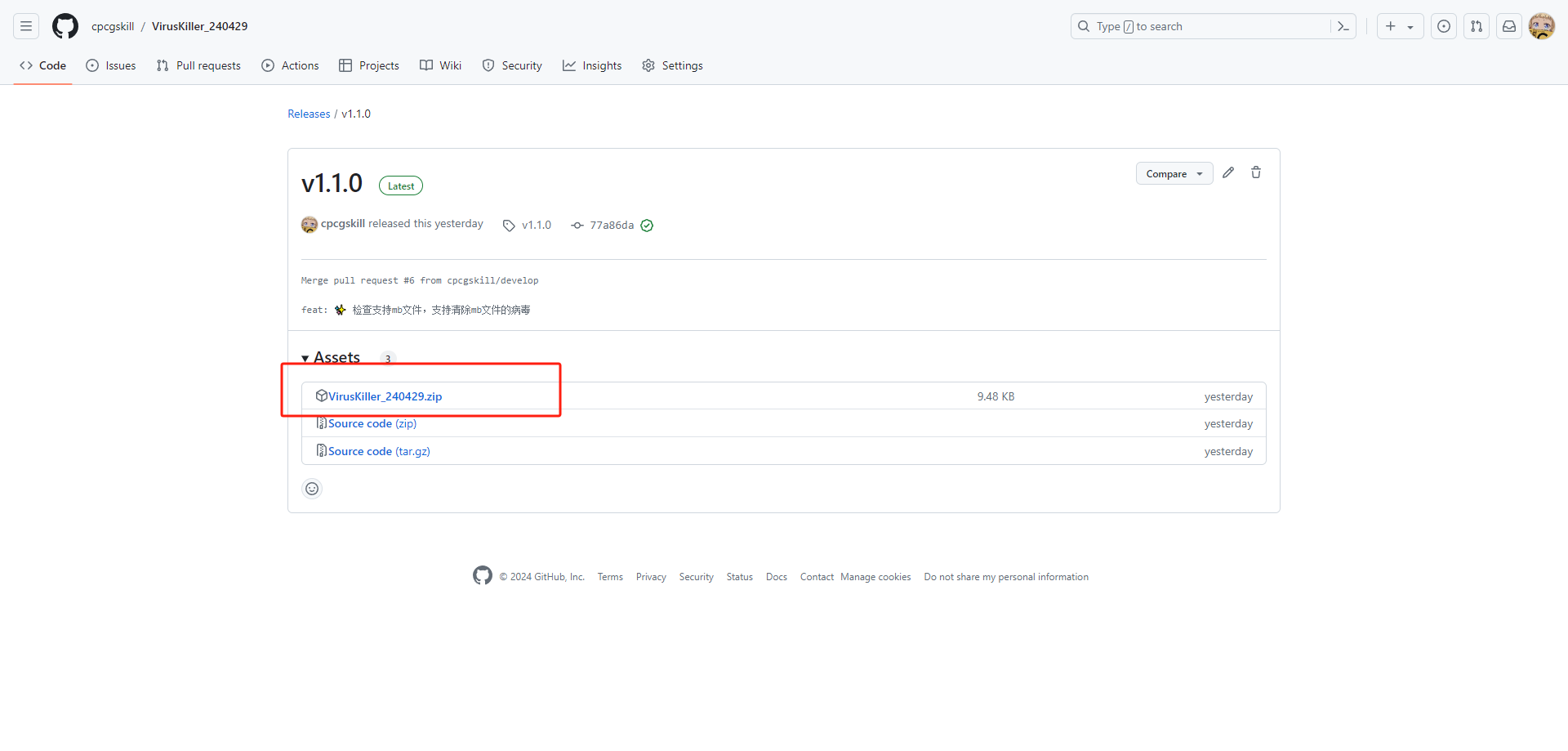Show commit status green check icon
The height and width of the screenshot is (751, 1568).
(647, 226)
